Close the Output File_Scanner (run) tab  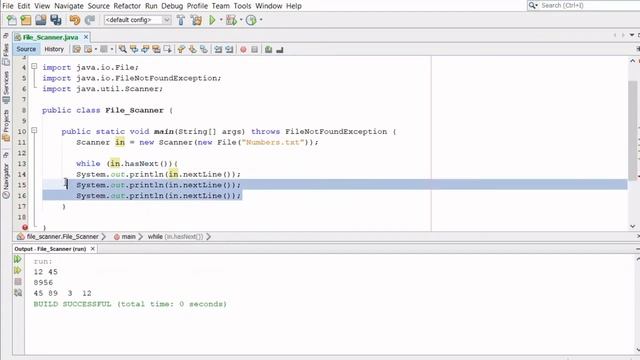tap(93, 249)
